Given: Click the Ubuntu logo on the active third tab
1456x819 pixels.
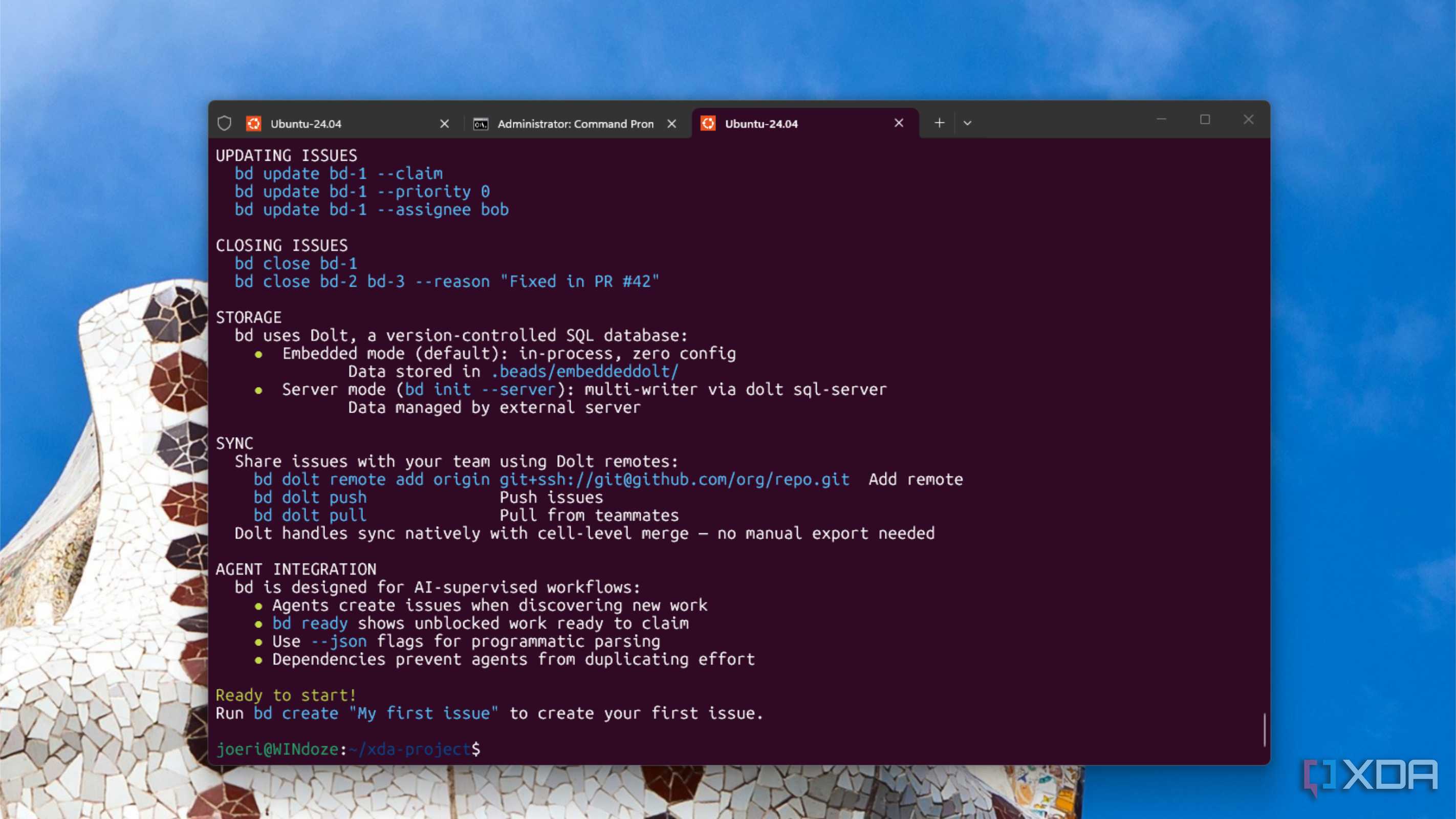Looking at the screenshot, I should (x=708, y=123).
